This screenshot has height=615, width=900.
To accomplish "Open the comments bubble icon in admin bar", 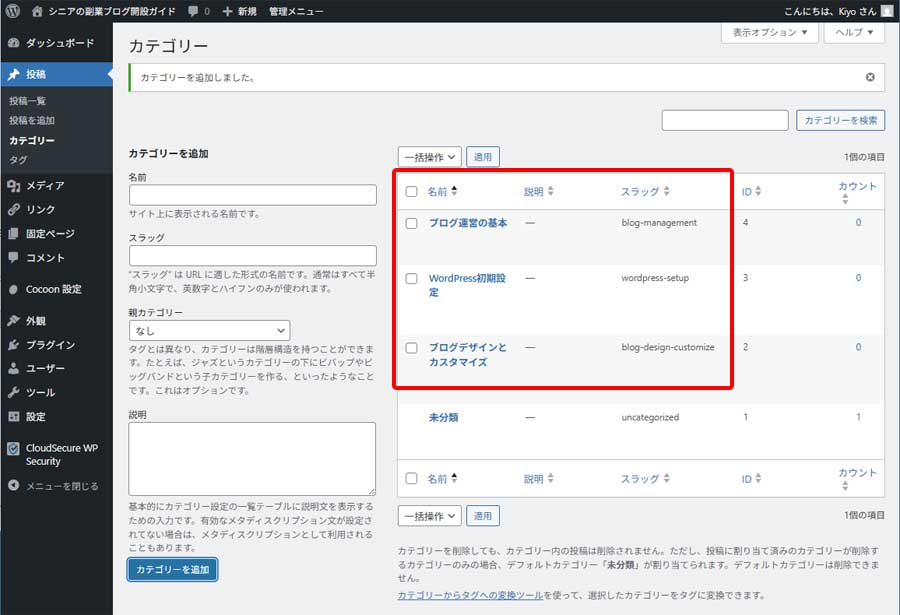I will 192,11.
